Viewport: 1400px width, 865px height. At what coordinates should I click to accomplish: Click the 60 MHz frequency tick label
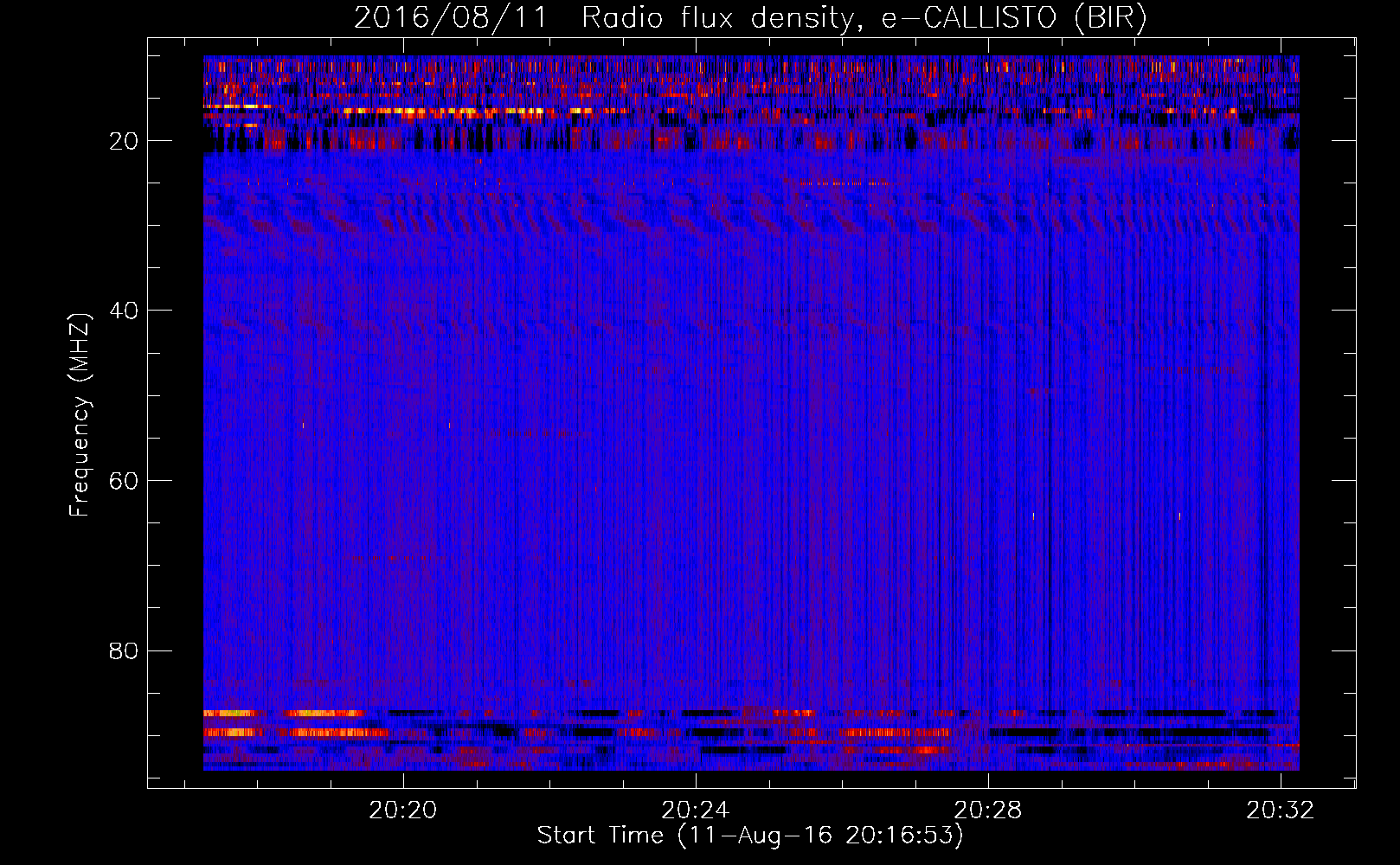click(124, 481)
